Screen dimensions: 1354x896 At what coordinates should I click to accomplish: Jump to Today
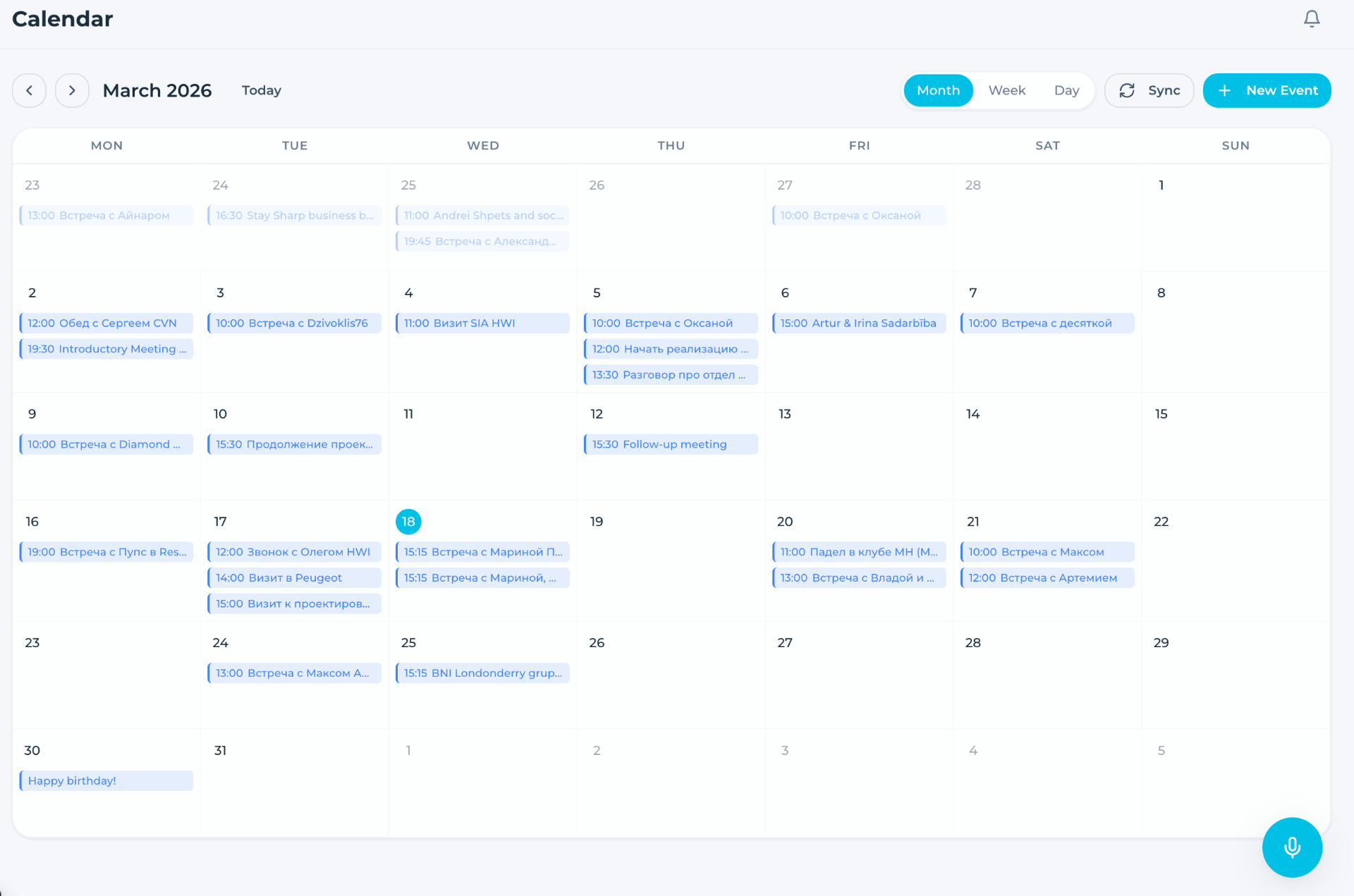261,90
